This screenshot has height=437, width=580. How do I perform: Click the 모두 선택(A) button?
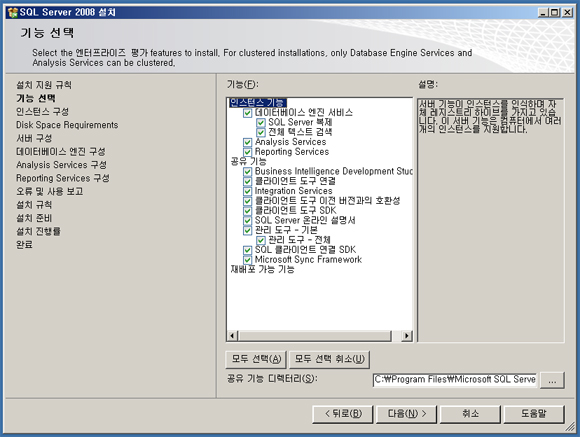pyautogui.click(x=256, y=359)
